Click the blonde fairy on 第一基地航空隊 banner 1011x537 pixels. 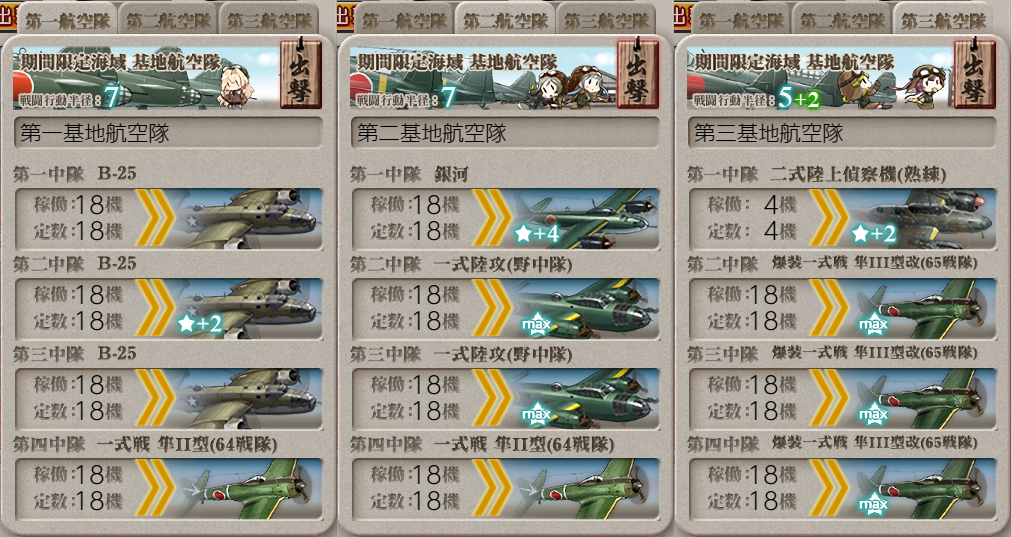click(x=233, y=85)
